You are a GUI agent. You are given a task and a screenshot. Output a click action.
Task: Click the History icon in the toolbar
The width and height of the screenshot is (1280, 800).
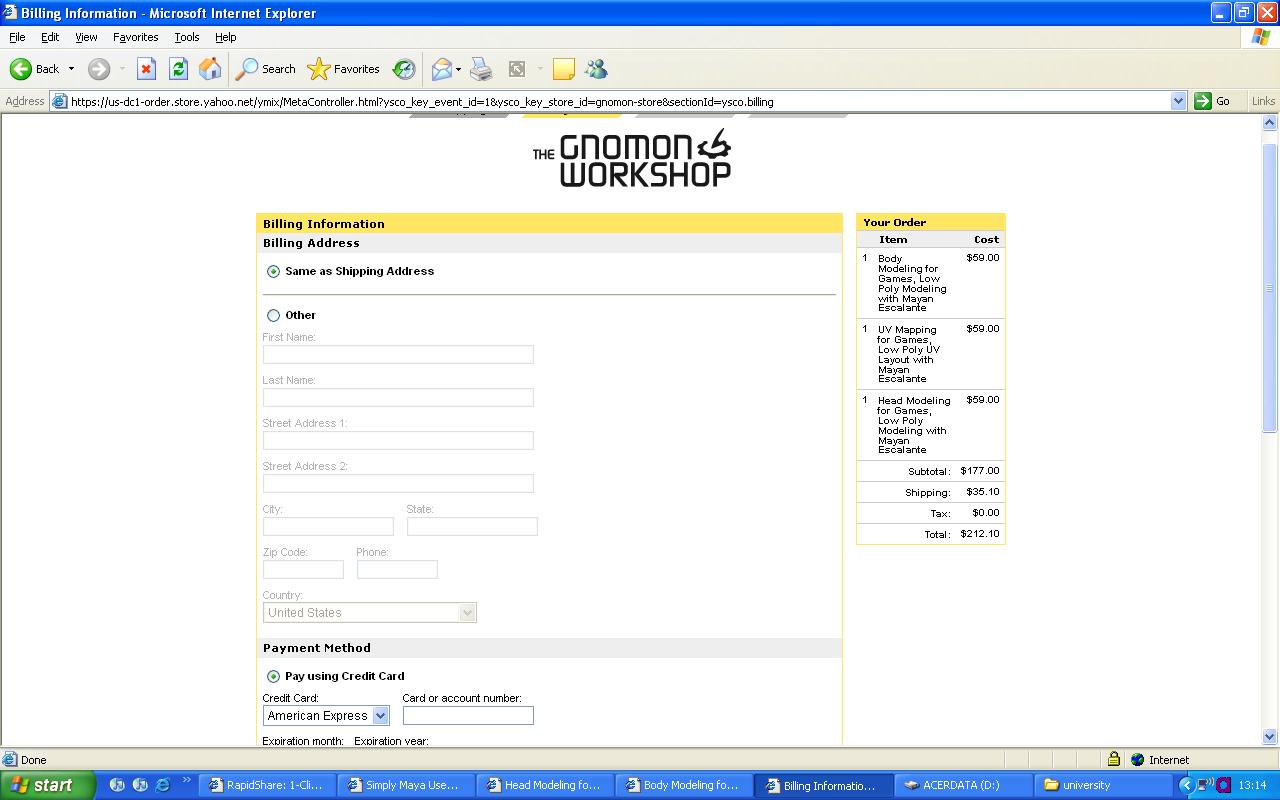[x=404, y=69]
